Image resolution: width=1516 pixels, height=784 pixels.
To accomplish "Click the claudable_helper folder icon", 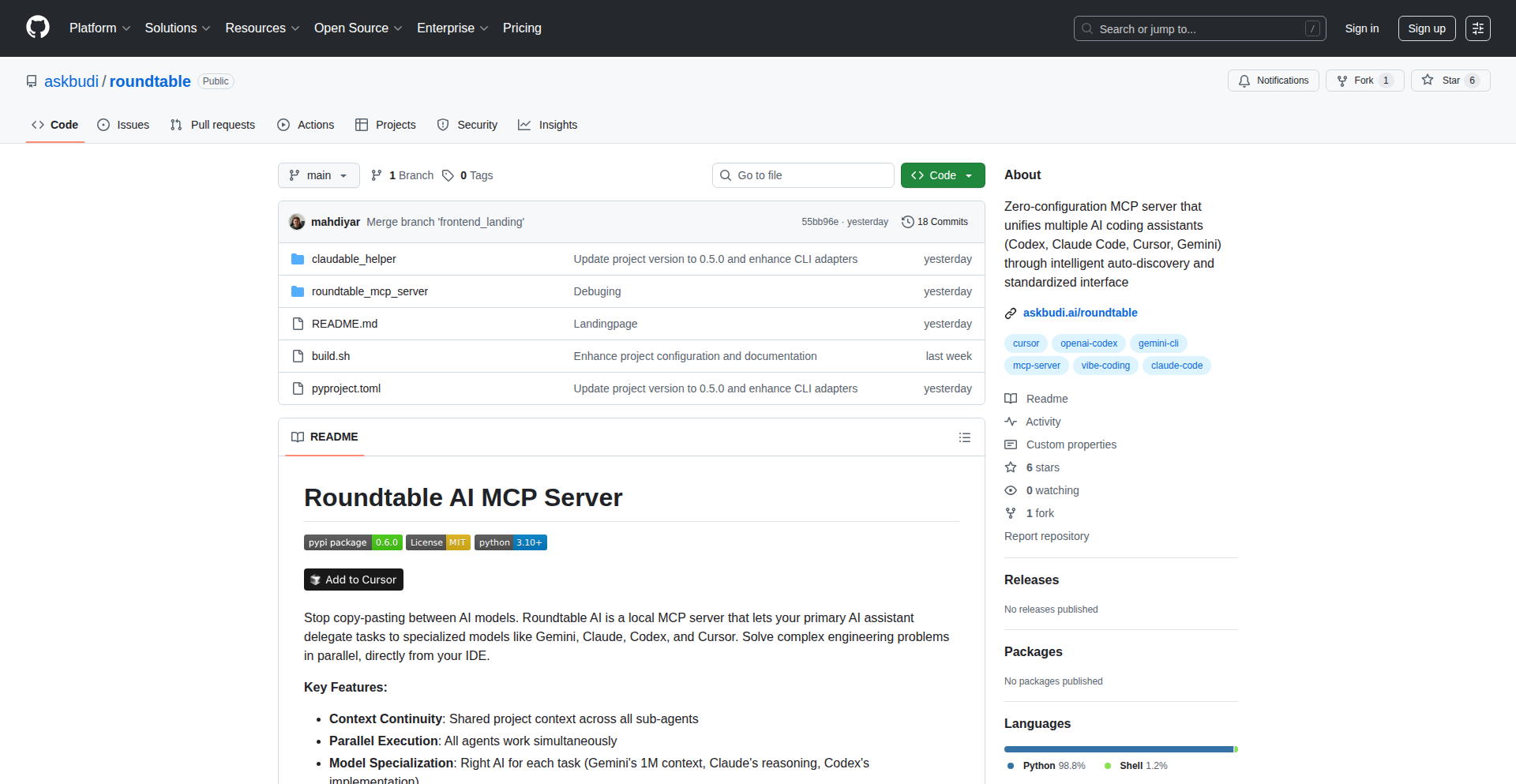I will [298, 259].
